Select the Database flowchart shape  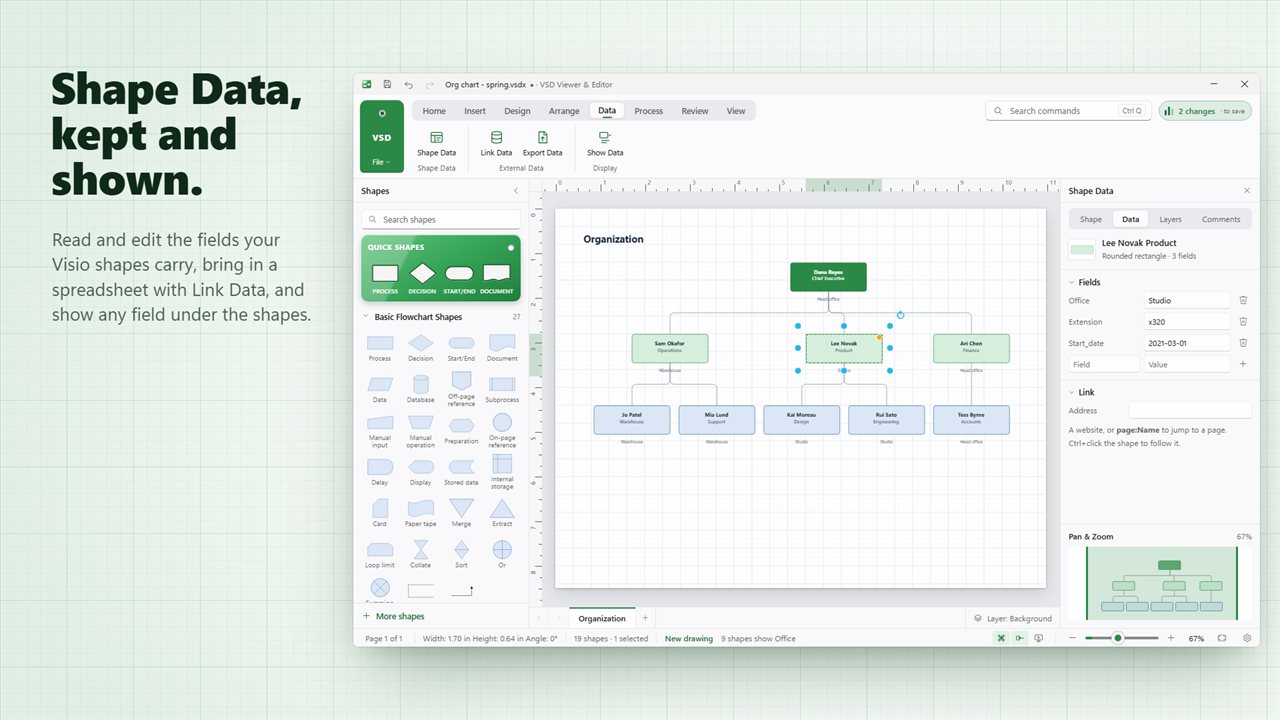click(x=421, y=388)
